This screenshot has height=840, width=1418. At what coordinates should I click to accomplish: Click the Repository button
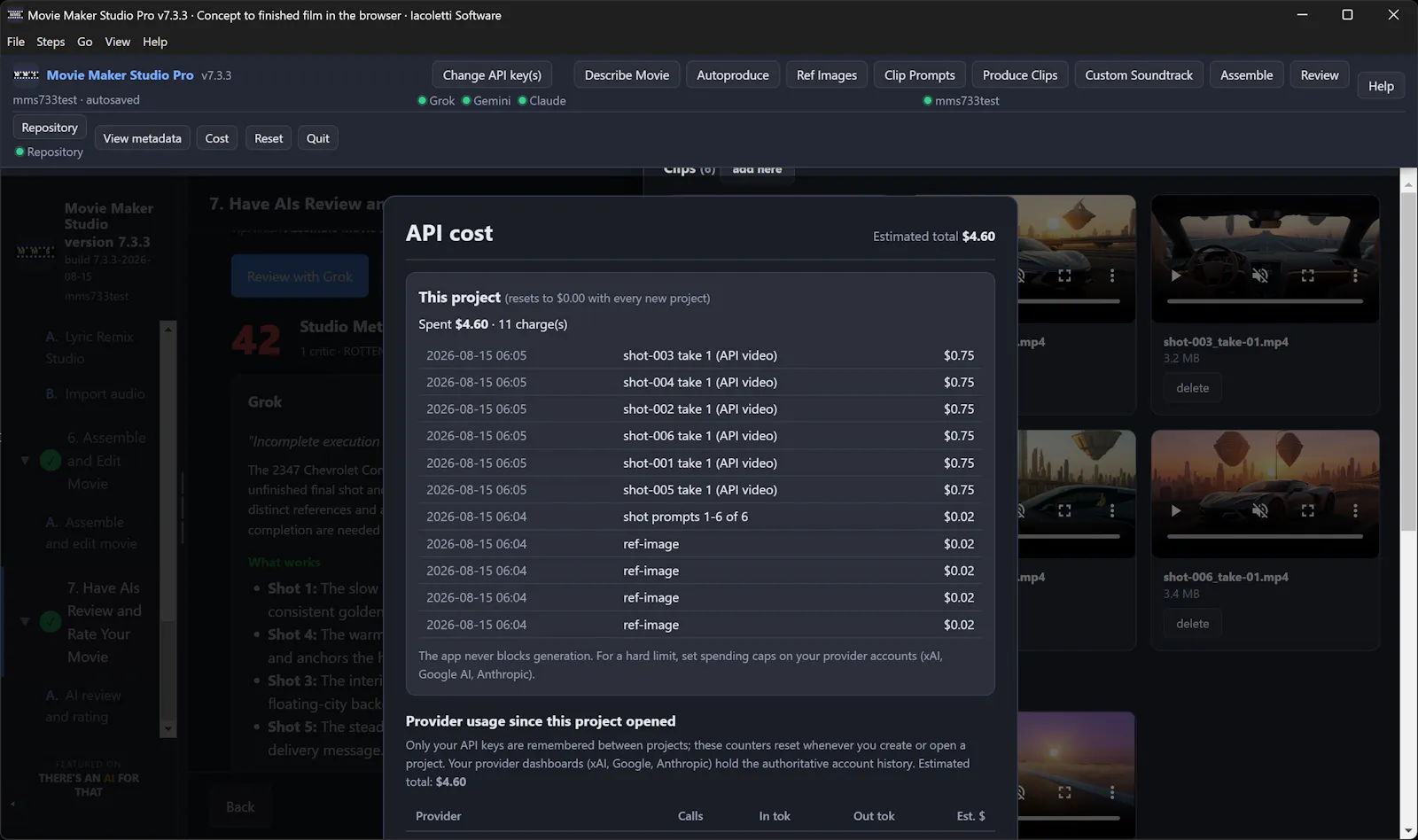pos(50,128)
